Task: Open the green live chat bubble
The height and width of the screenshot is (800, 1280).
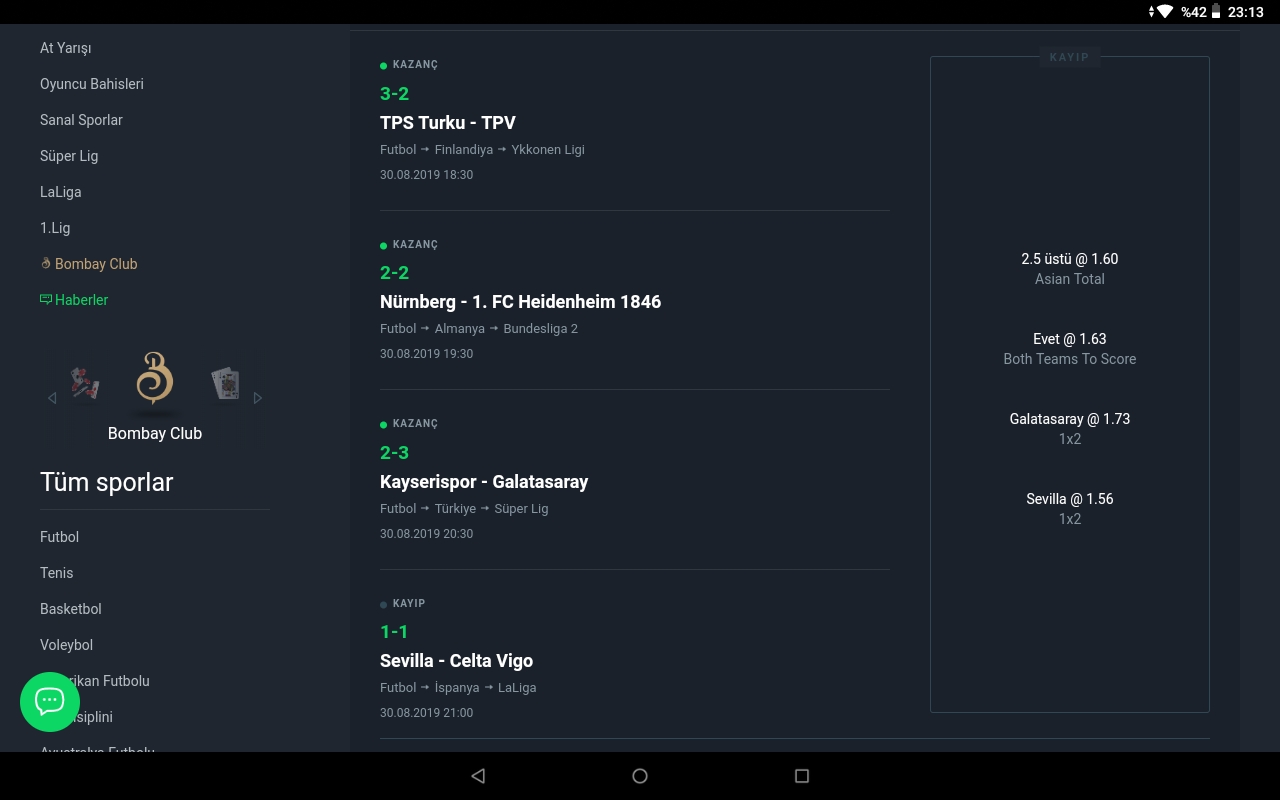Action: click(x=50, y=702)
